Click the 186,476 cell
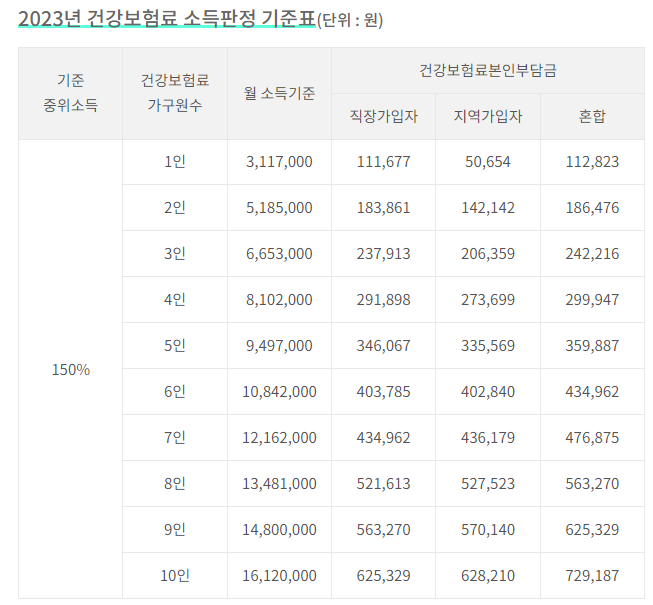 [592, 207]
